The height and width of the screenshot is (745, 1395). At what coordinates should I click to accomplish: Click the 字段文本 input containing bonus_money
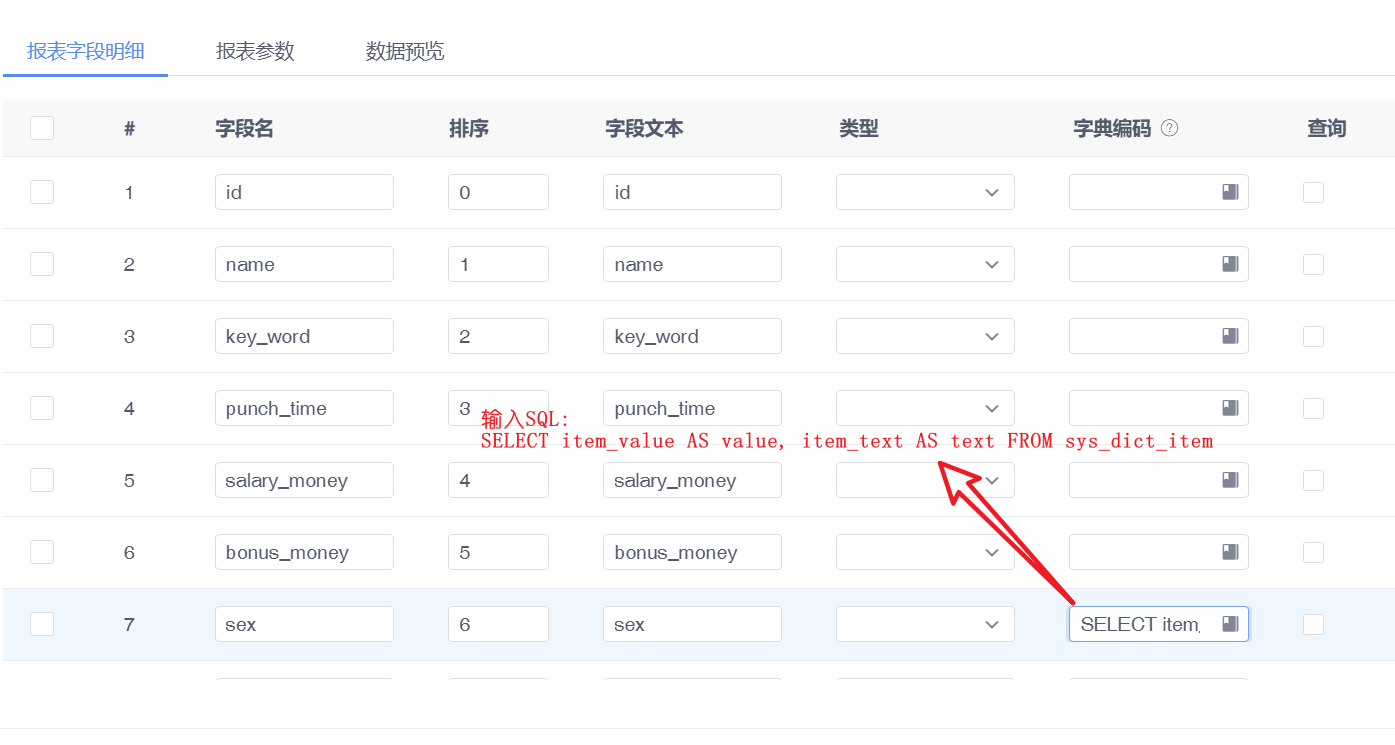tap(692, 552)
